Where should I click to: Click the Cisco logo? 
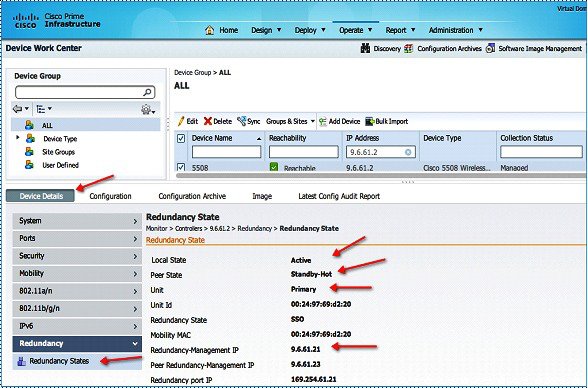[26, 21]
